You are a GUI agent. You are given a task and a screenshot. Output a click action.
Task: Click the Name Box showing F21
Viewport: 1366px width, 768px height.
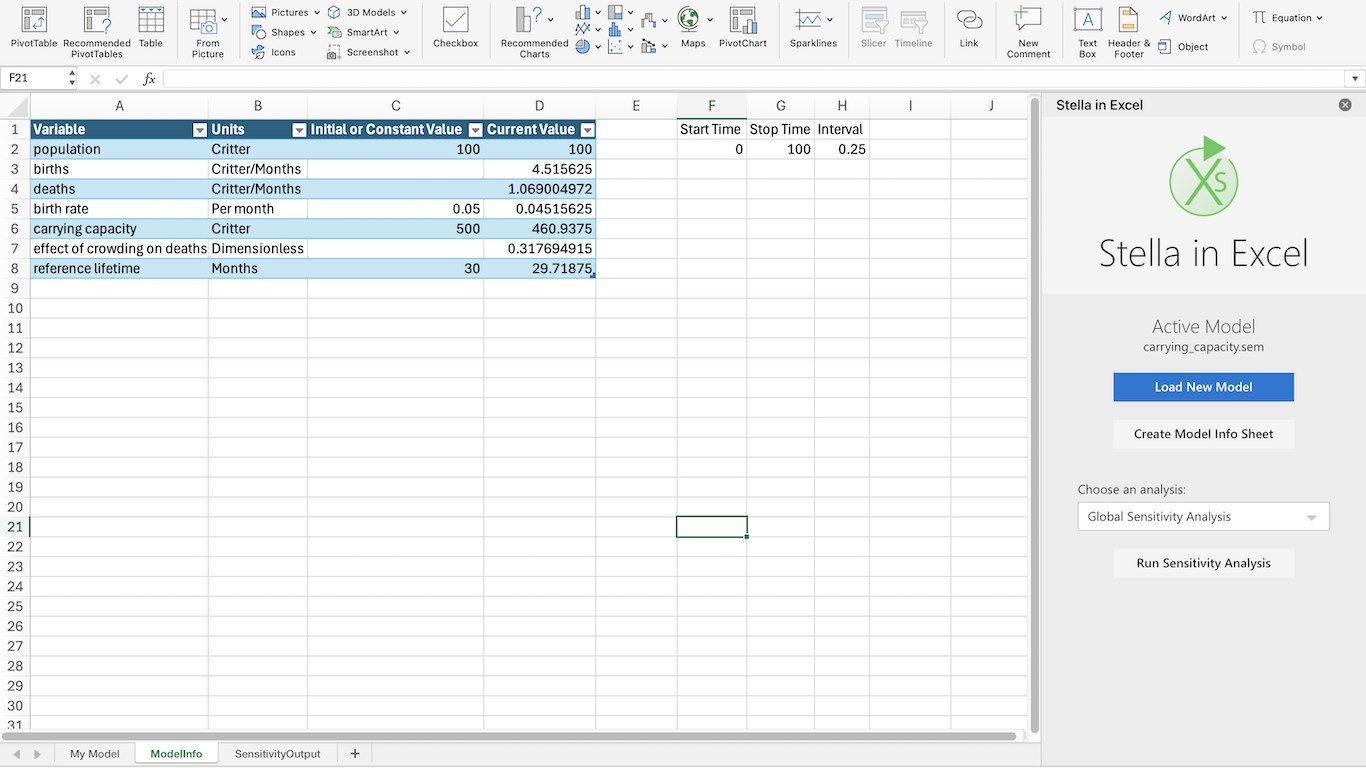[36, 79]
